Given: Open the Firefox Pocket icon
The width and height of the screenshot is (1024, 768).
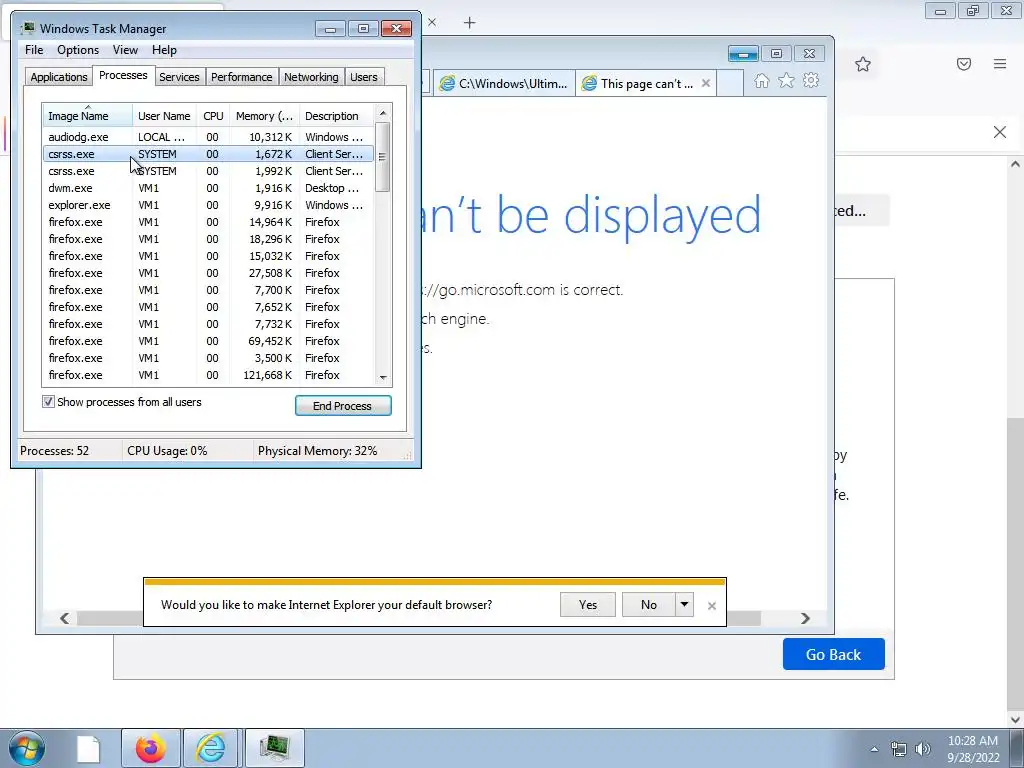Looking at the screenshot, I should [964, 64].
